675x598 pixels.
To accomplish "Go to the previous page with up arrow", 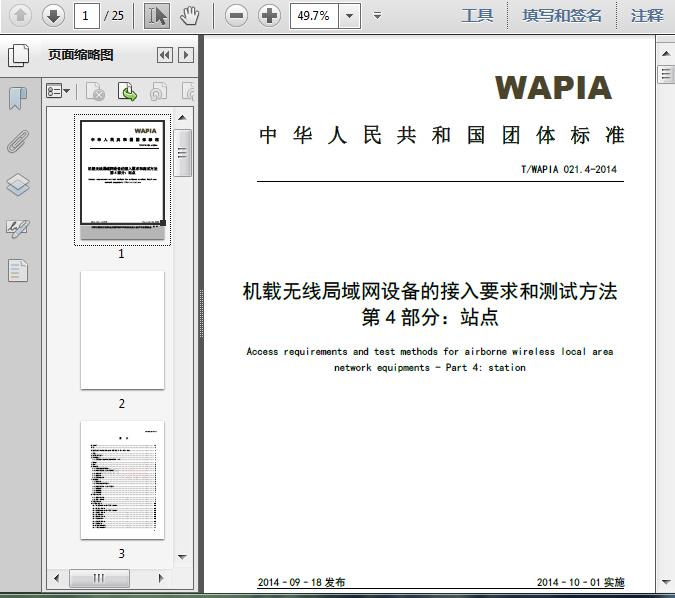I will tap(20, 15).
